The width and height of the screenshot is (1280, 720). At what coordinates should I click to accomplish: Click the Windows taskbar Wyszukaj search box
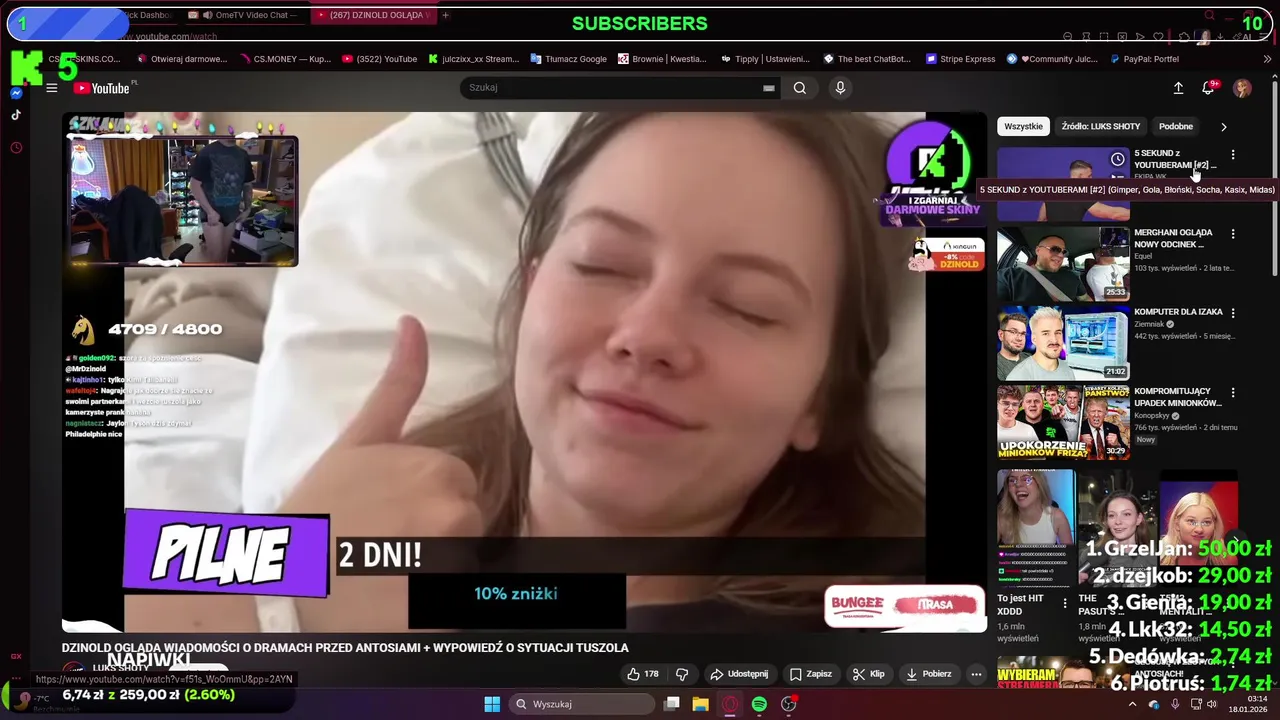(x=584, y=704)
